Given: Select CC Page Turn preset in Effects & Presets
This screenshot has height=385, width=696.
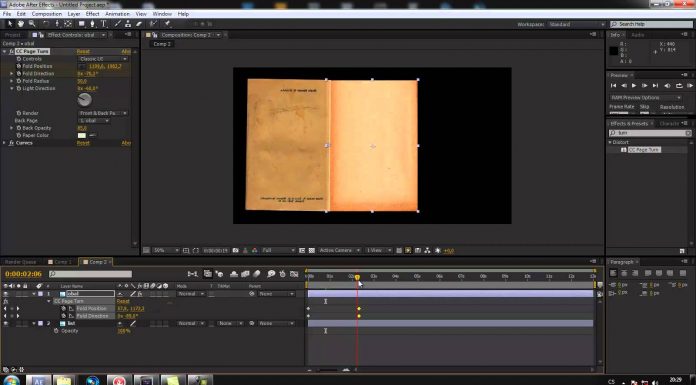Looking at the screenshot, I should pos(644,150).
